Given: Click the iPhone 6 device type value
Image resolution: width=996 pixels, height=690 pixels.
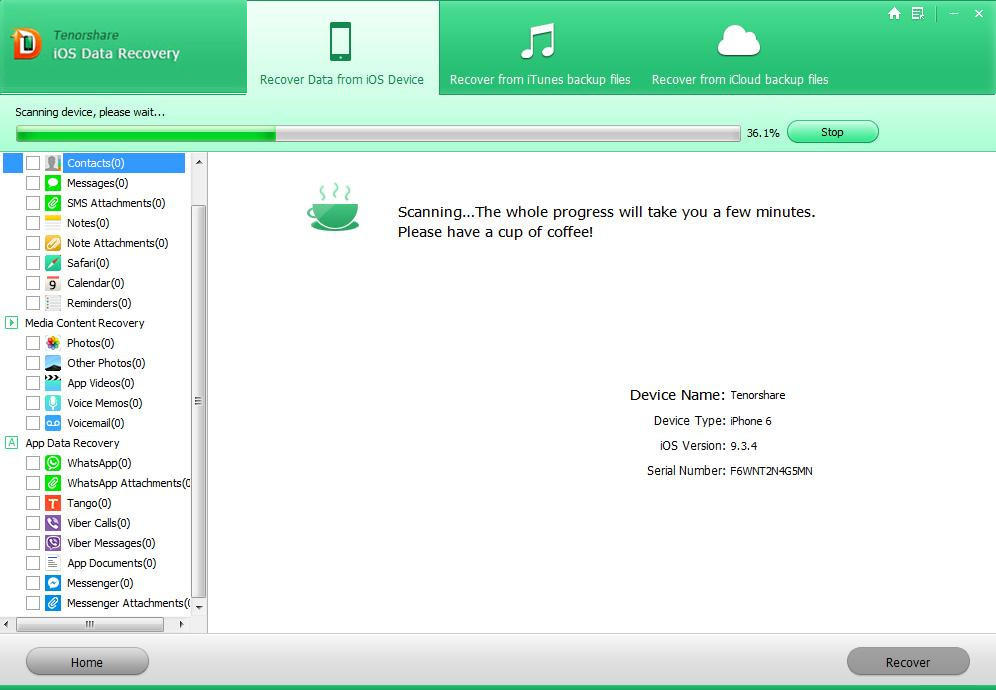Looking at the screenshot, I should click(751, 421).
